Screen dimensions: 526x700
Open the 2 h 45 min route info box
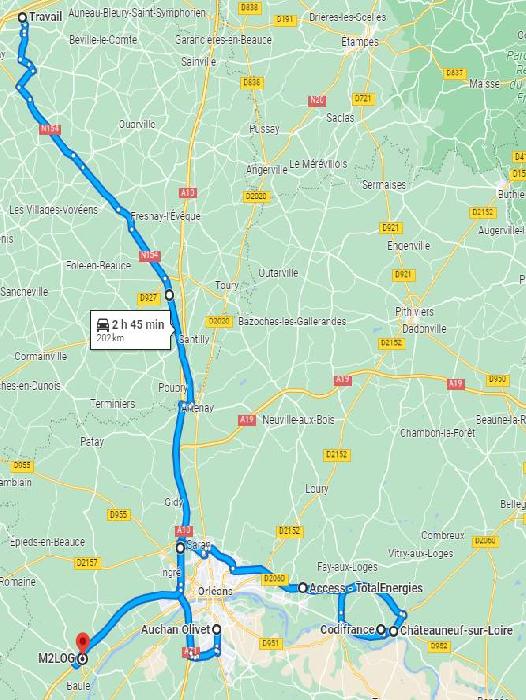point(130,329)
